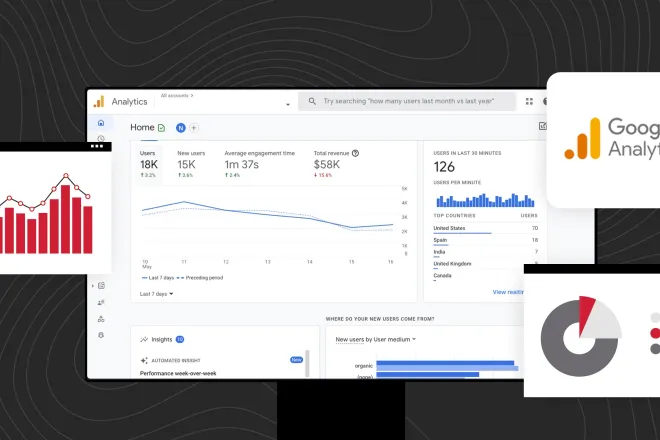This screenshot has width=660, height=440.
Task: Click the organic bar in medium chart
Action: point(445,363)
